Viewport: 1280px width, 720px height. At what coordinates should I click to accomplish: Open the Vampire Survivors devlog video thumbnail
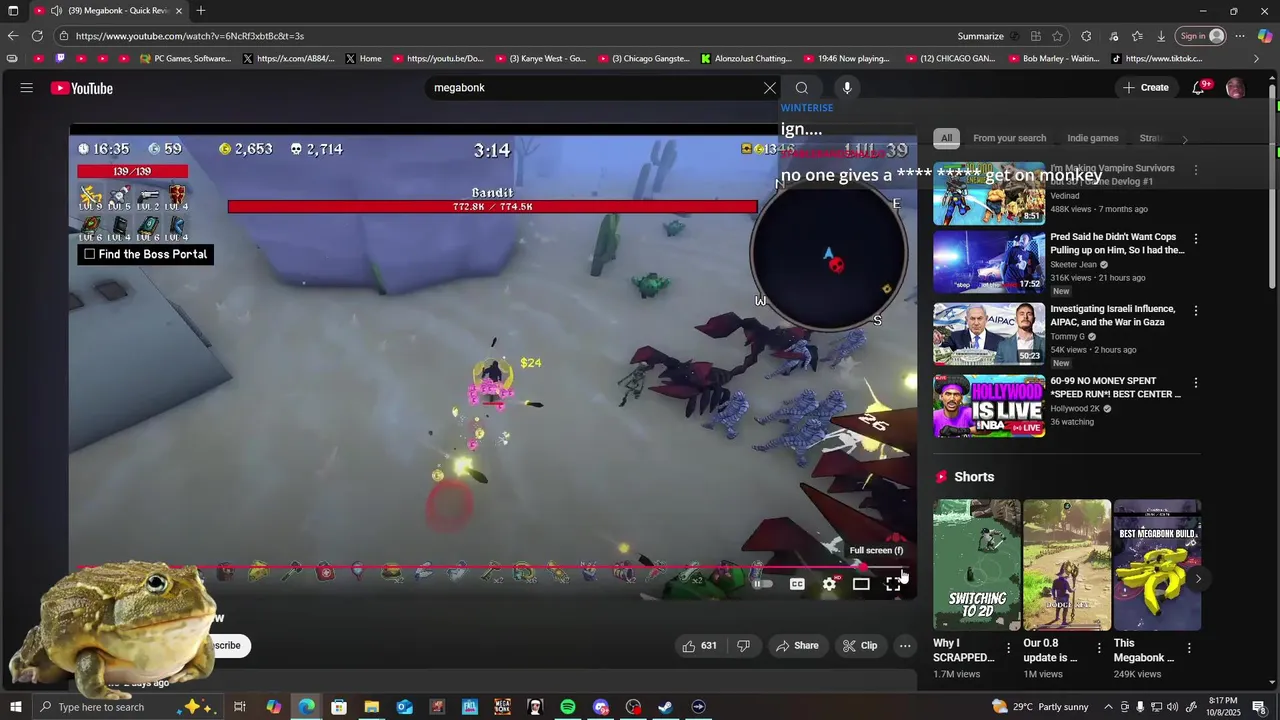pyautogui.click(x=989, y=194)
